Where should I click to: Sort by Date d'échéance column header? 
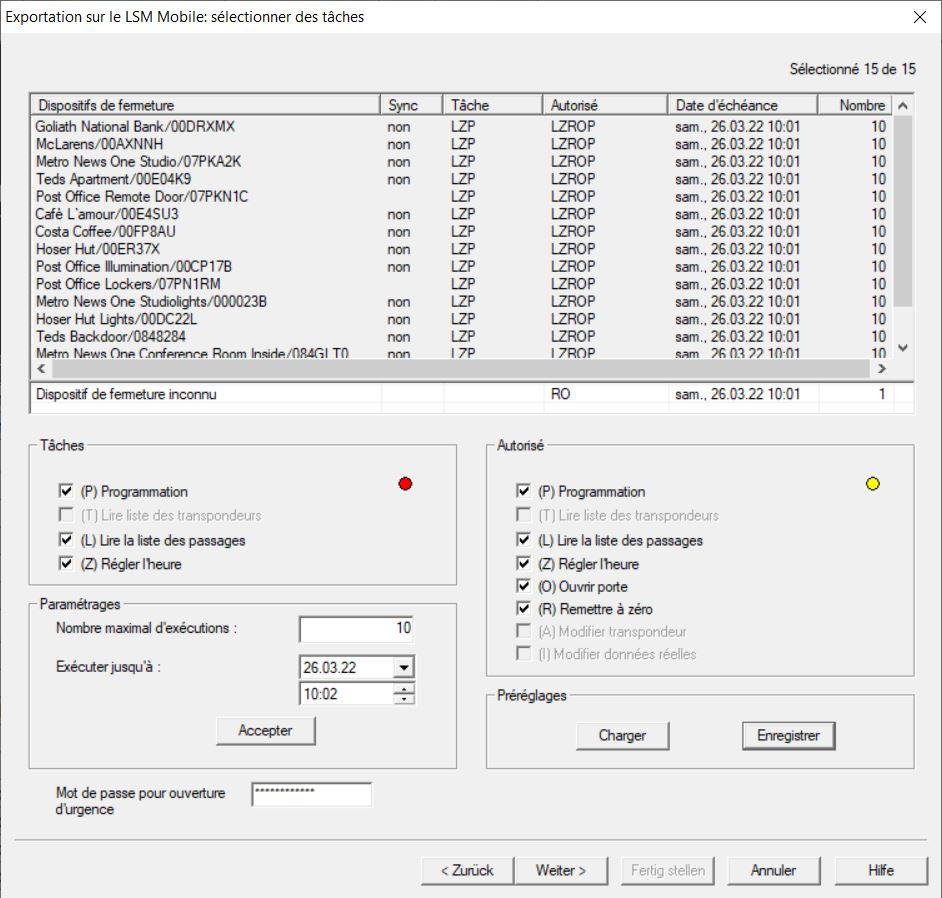pos(741,105)
